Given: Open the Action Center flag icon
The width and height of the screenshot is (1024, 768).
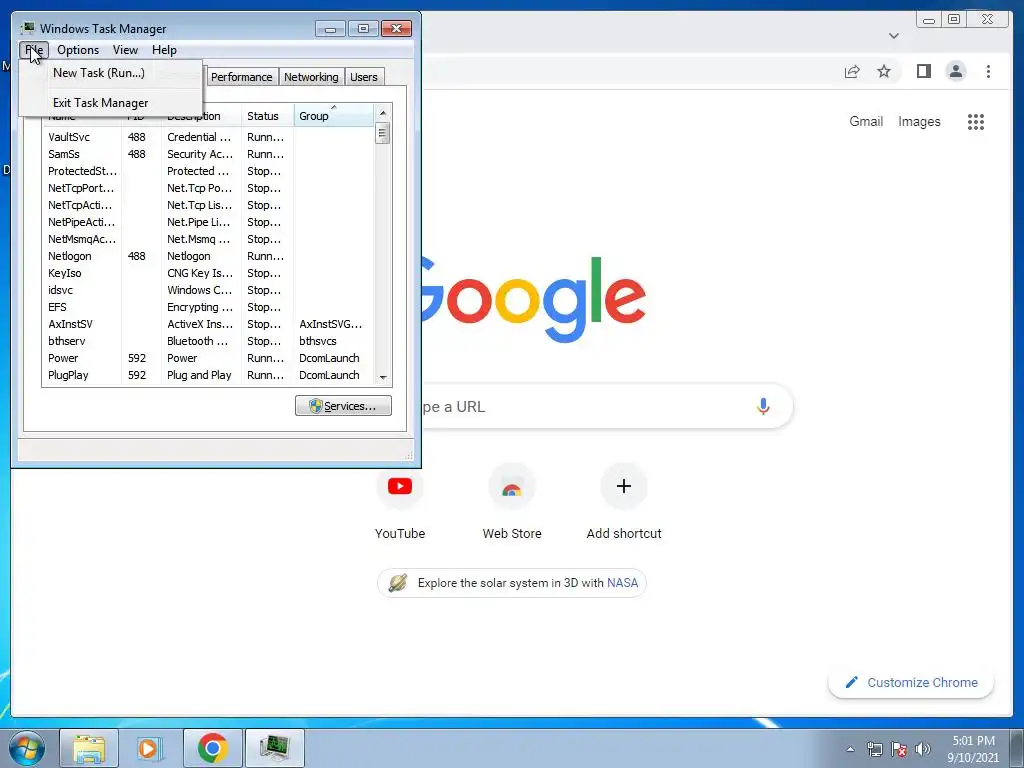Looking at the screenshot, I should click(899, 749).
